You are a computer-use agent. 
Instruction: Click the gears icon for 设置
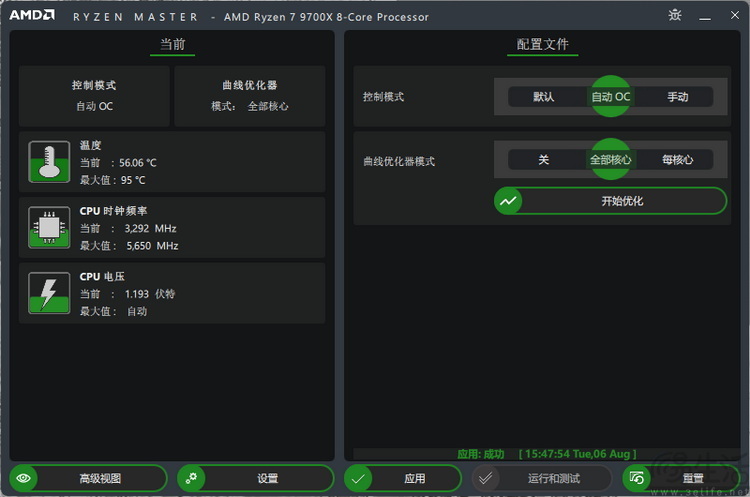coord(191,478)
